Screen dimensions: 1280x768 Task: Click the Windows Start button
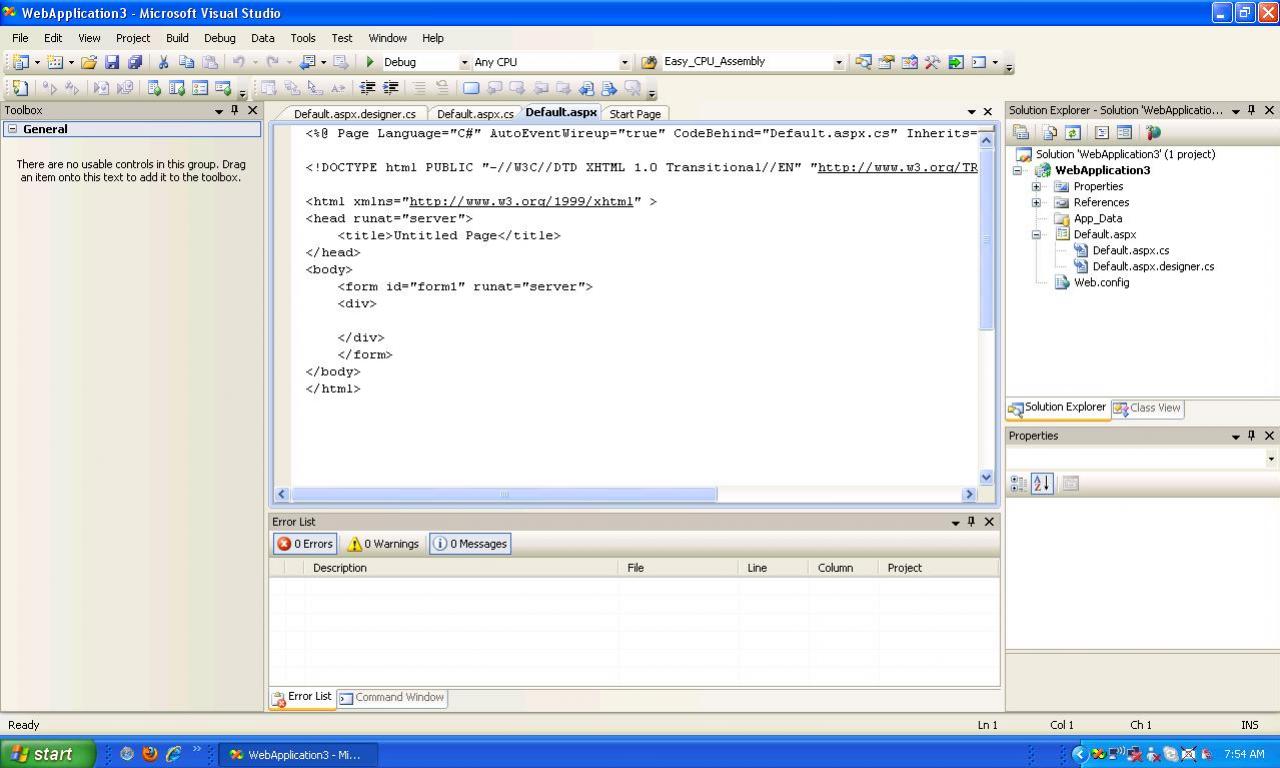tap(47, 754)
